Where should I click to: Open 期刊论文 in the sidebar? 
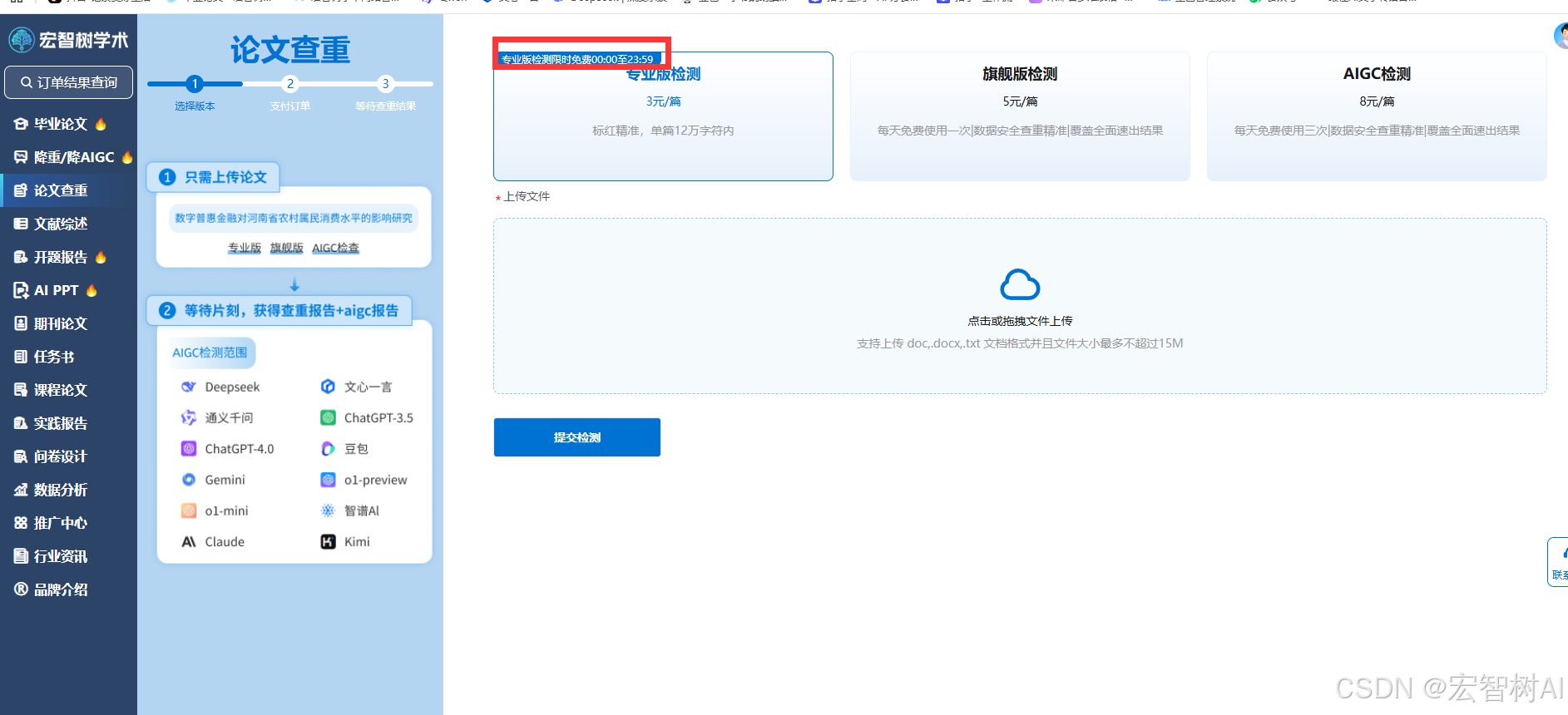[x=51, y=323]
